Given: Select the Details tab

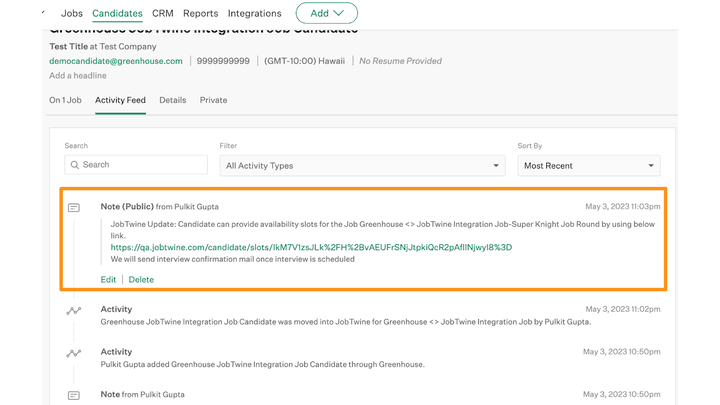Looking at the screenshot, I should [172, 100].
